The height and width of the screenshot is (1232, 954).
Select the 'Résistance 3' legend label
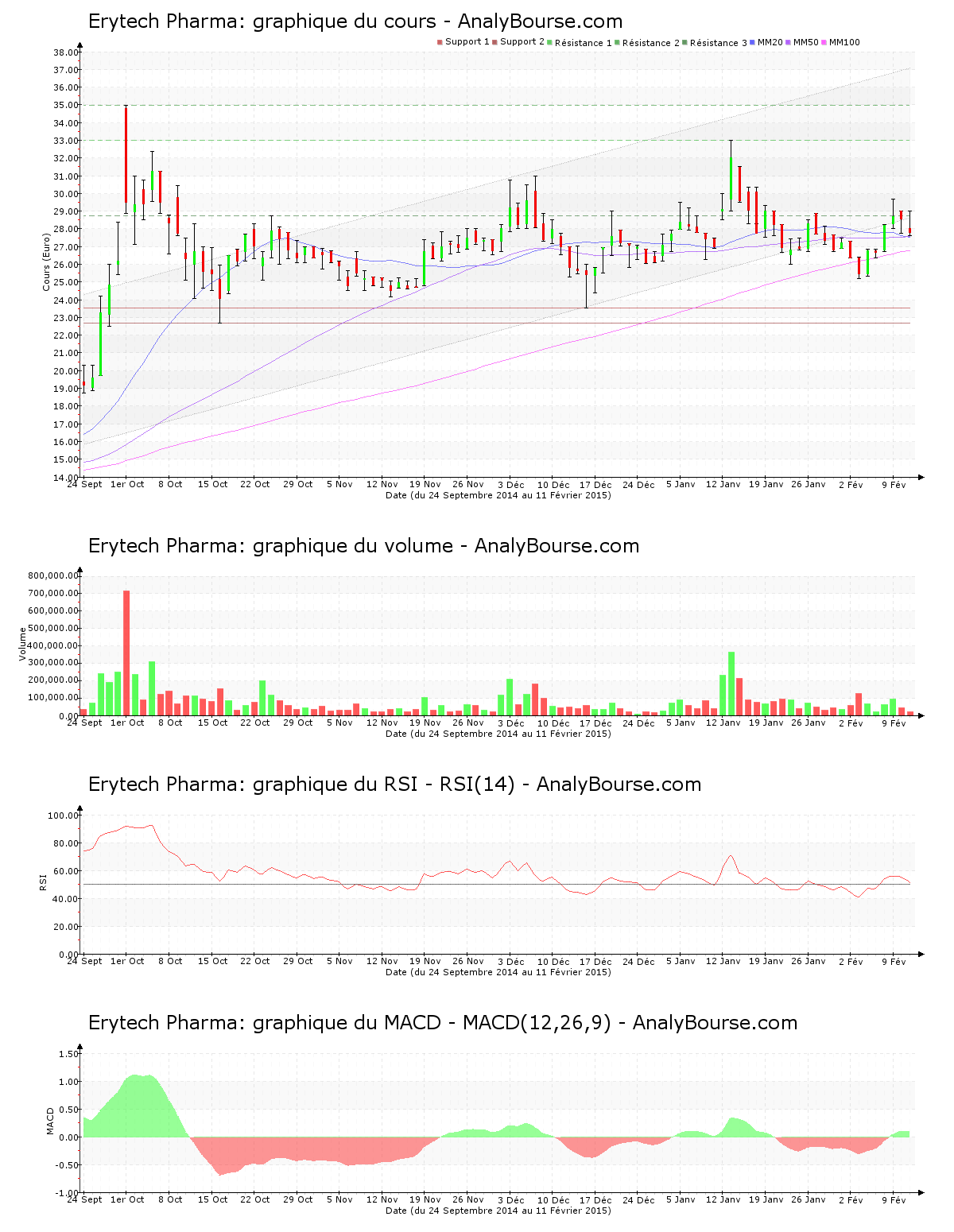pyautogui.click(x=719, y=42)
